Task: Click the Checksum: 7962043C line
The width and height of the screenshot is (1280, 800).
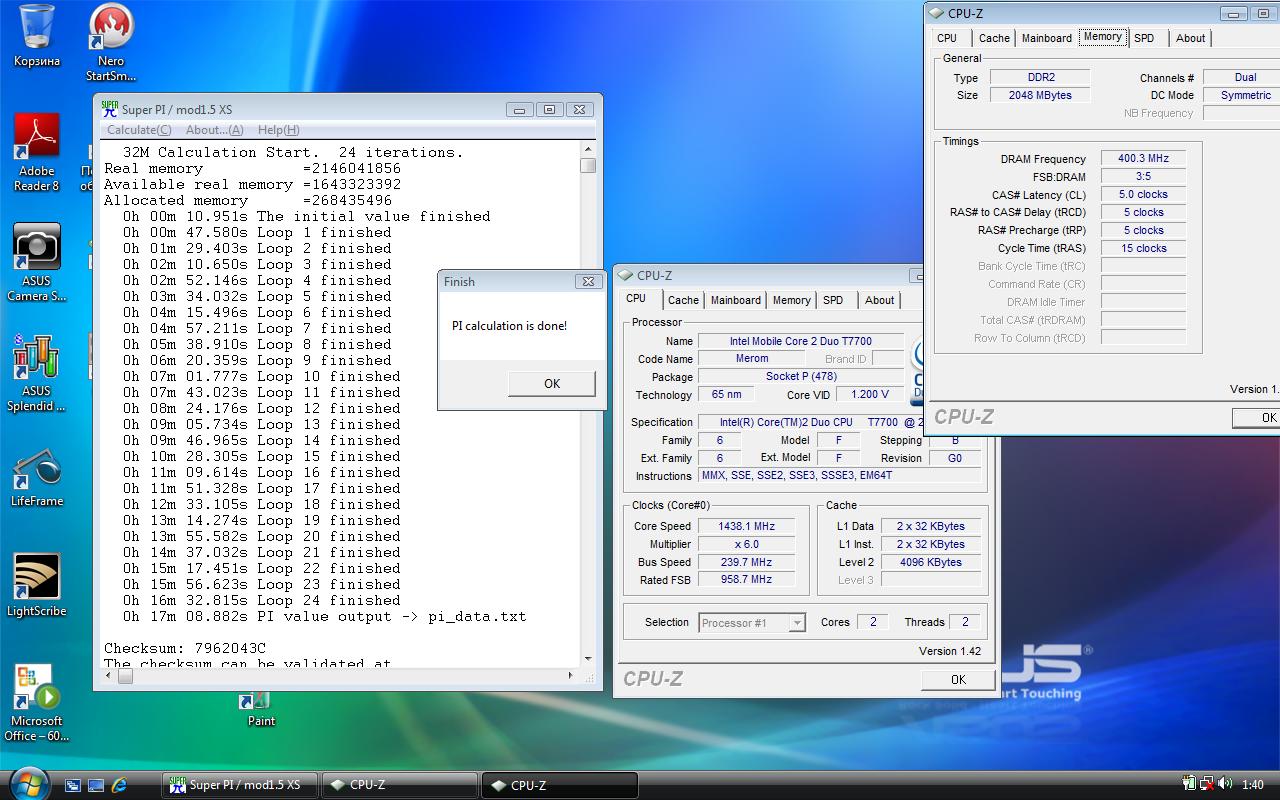Action: [x=185, y=648]
